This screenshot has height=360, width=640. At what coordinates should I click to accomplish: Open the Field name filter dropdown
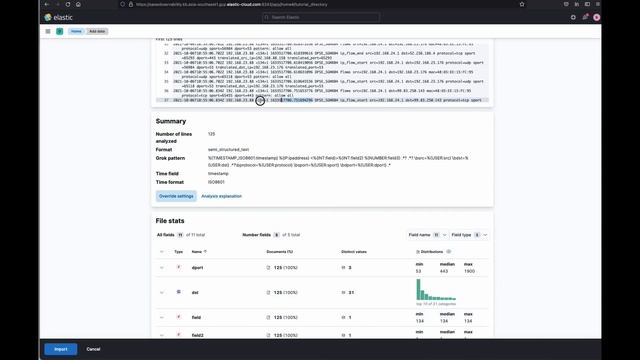(x=427, y=235)
